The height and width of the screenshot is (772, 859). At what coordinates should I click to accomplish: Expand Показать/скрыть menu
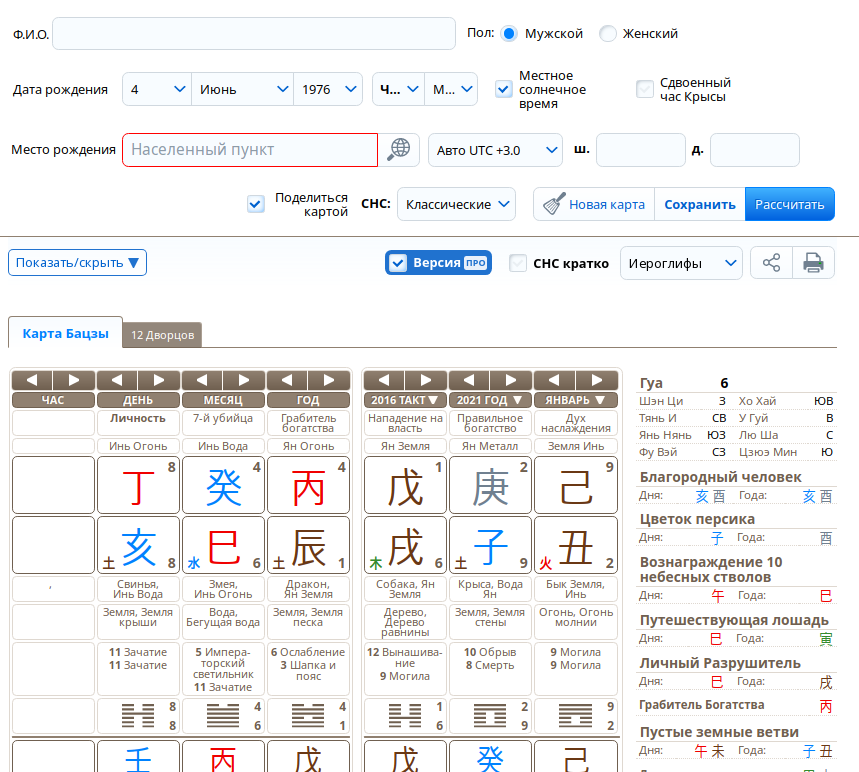77,262
